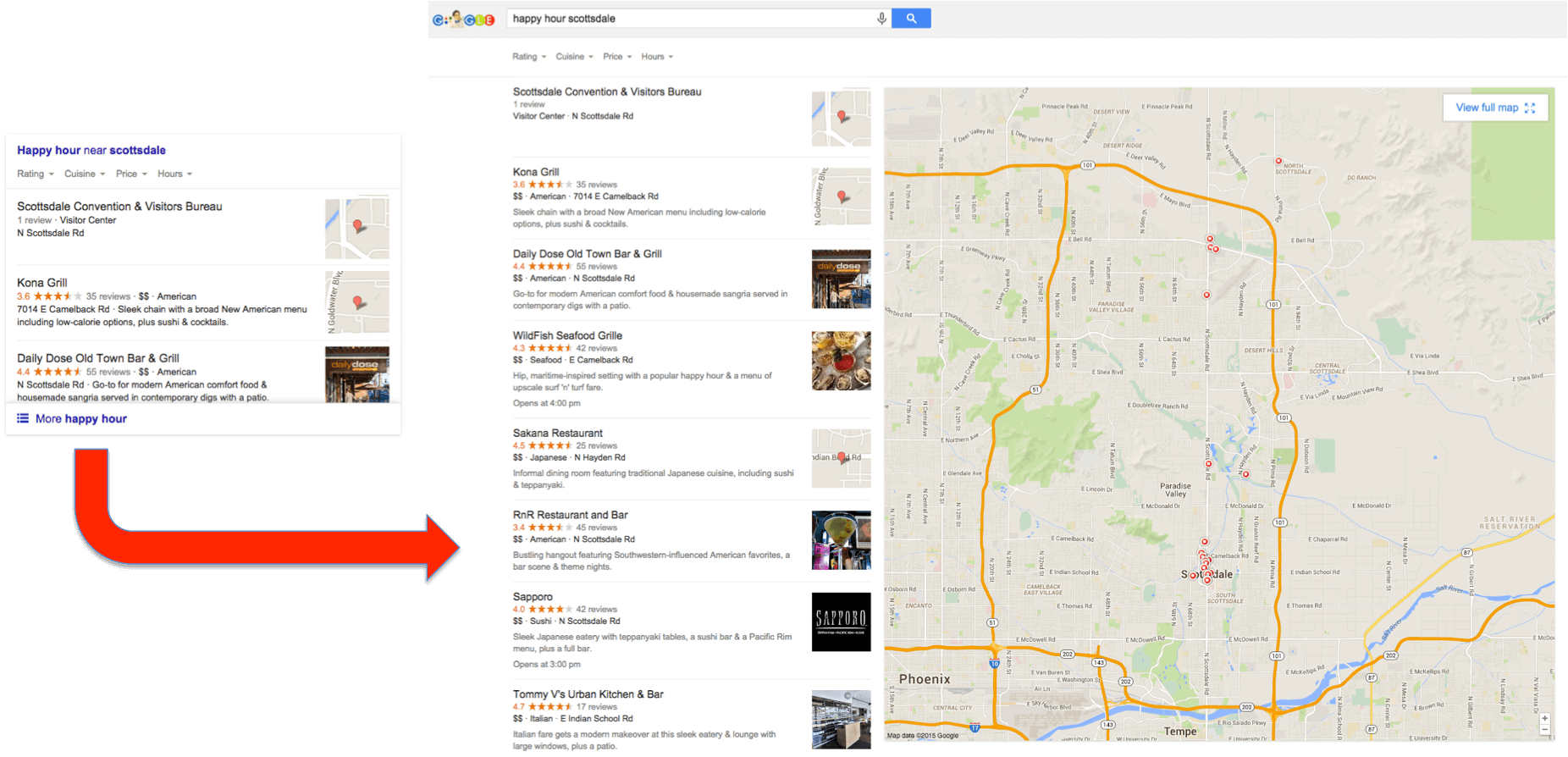
Task: Open the Hours filter in the results page
Action: coord(657,57)
